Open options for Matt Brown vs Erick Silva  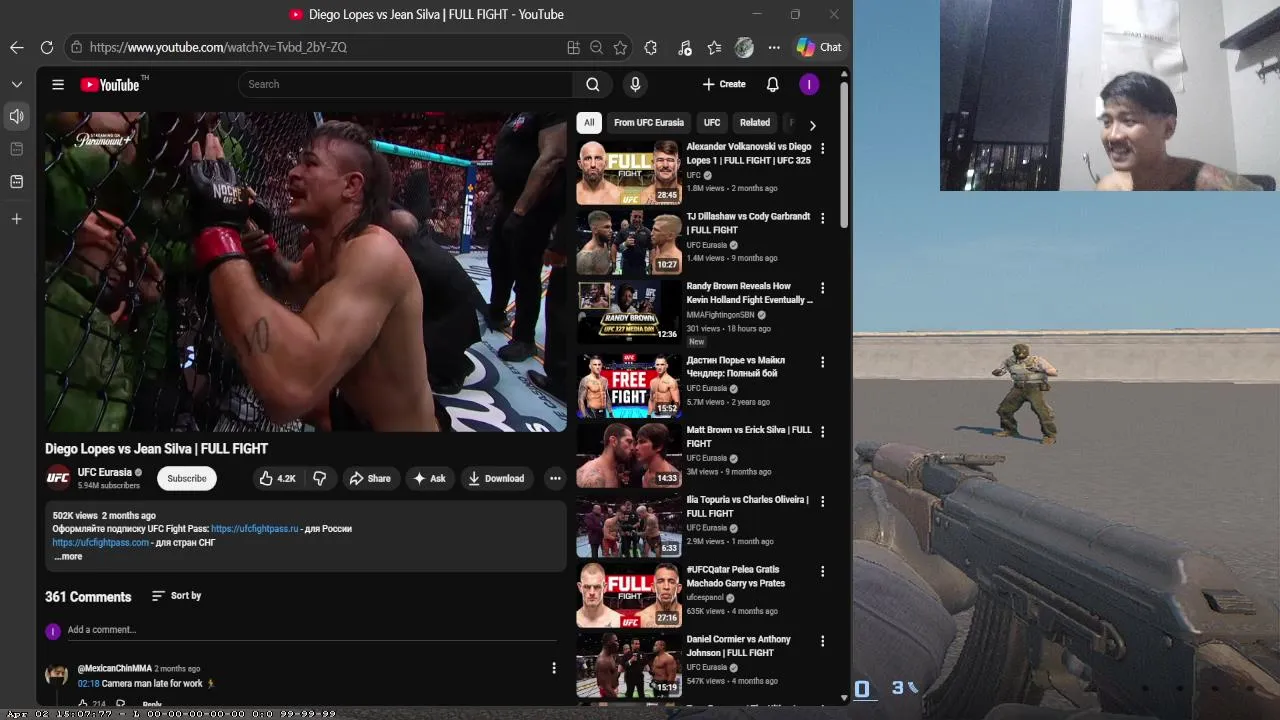(823, 432)
